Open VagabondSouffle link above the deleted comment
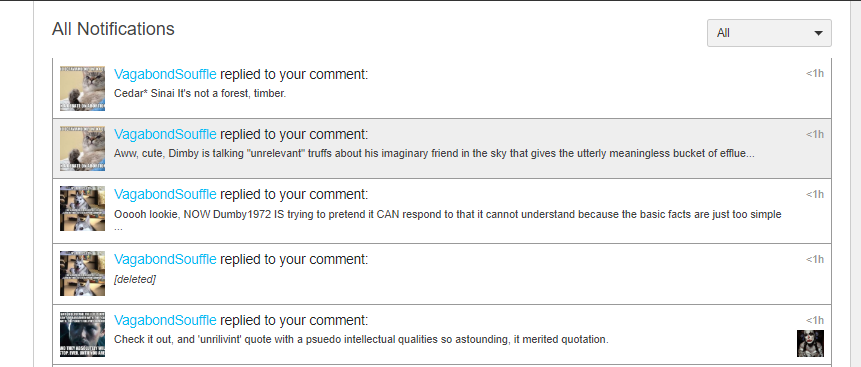861x367 pixels. 165,259
